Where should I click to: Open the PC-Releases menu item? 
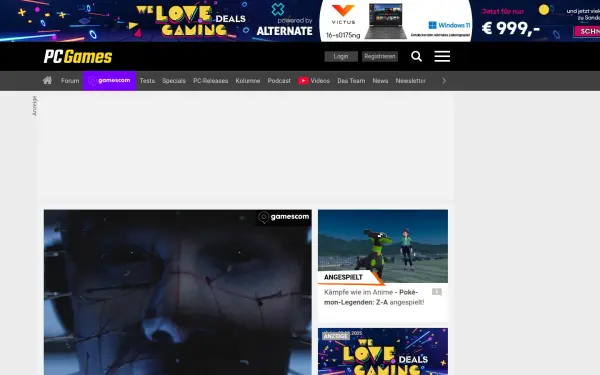210,81
